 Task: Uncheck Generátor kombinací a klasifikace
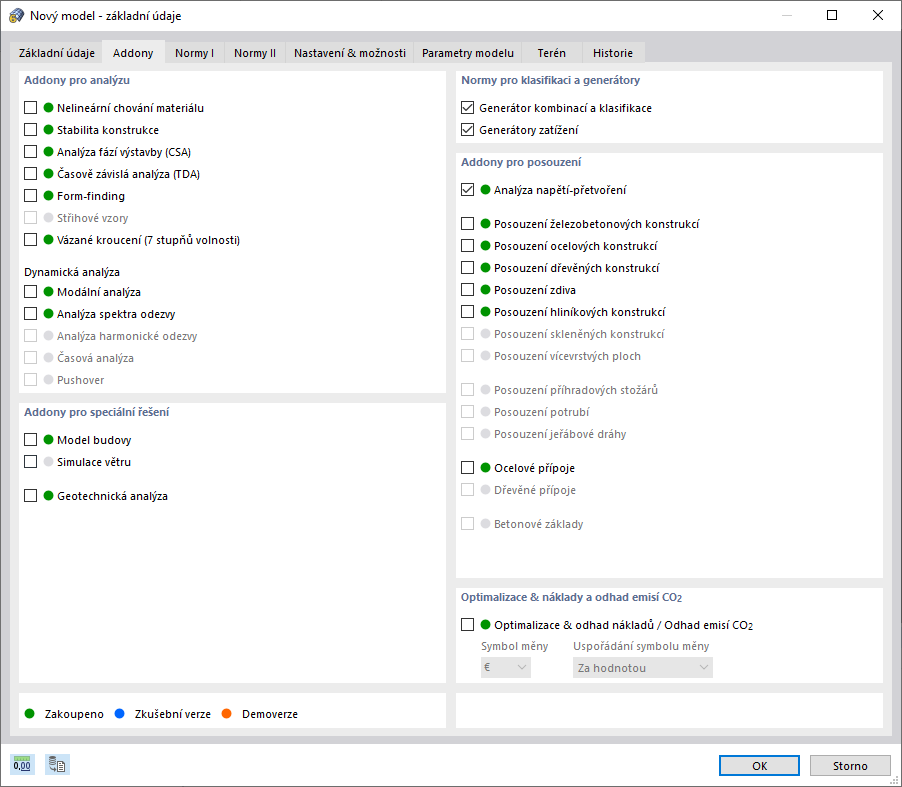(467, 107)
